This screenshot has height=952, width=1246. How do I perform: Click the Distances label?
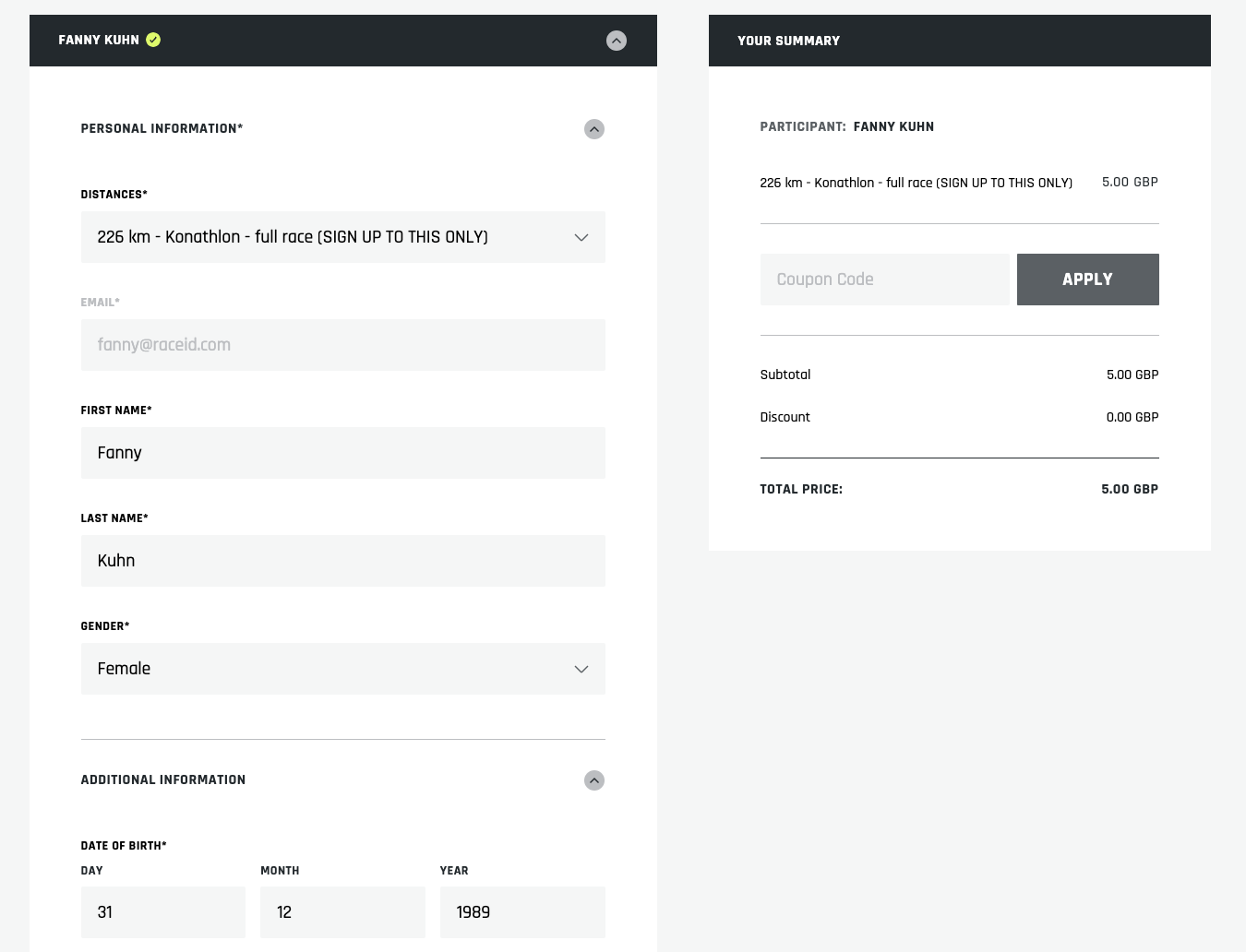click(114, 194)
